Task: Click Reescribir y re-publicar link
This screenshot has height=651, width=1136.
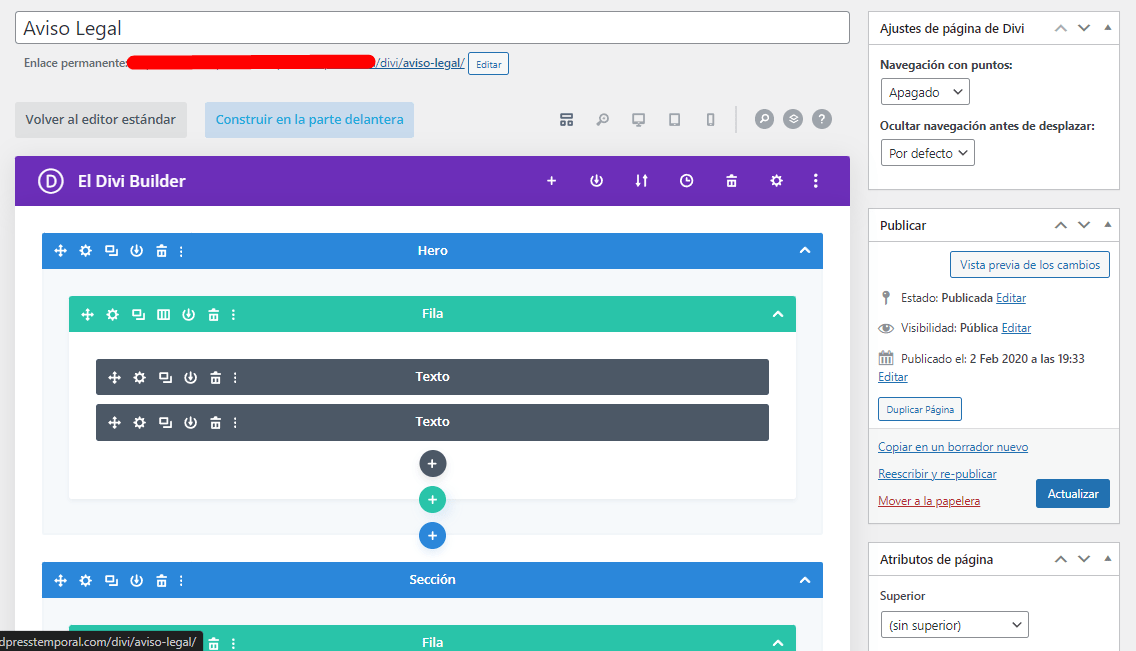Action: click(x=937, y=474)
